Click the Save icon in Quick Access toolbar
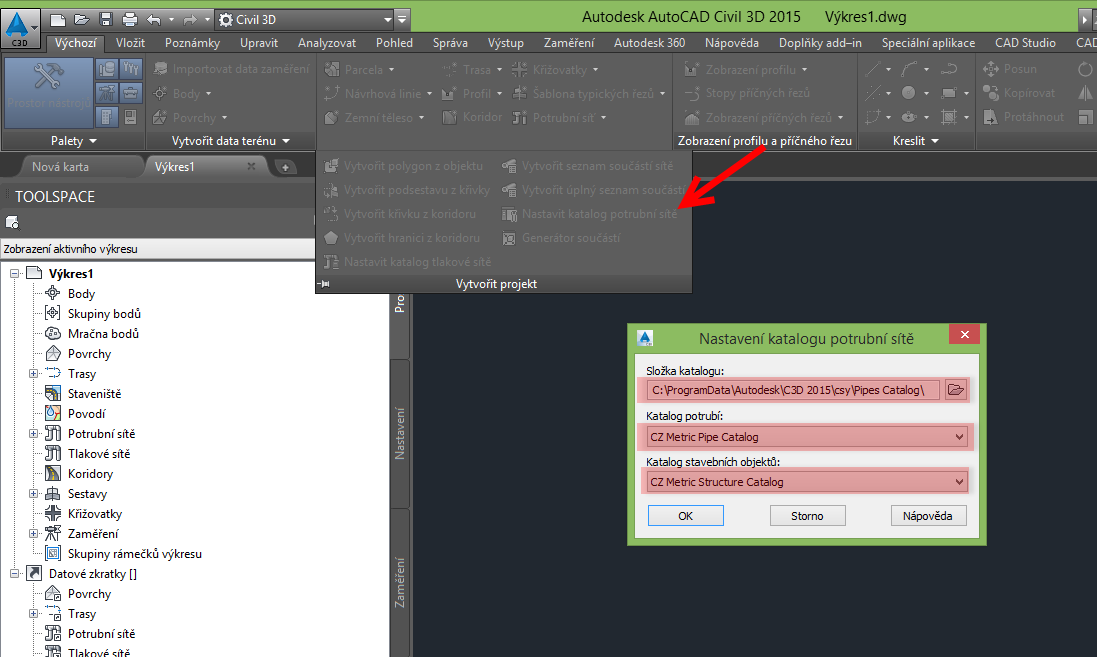1097x657 pixels. (x=105, y=18)
